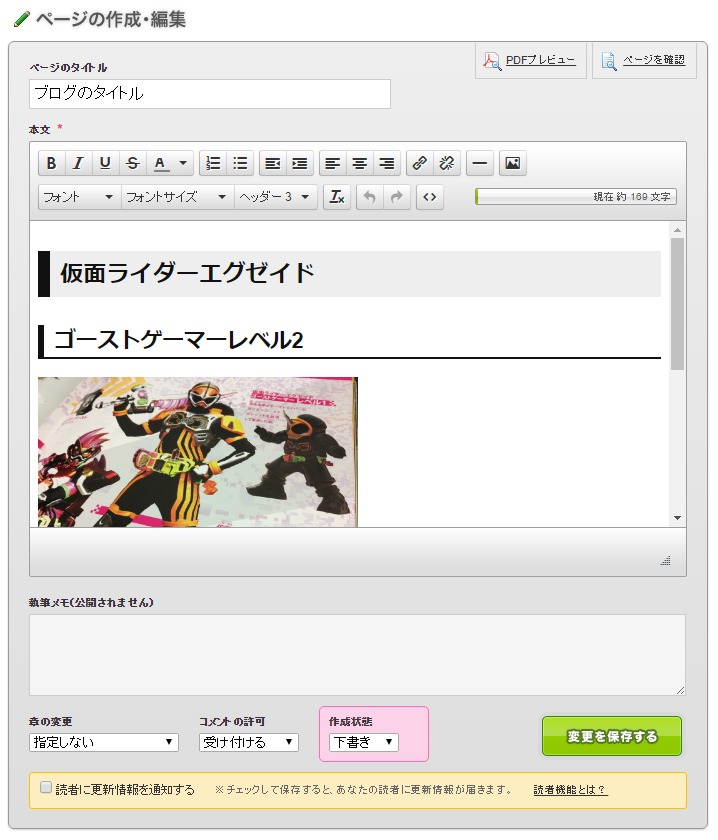Open the 読者機能とは？ link
The height and width of the screenshot is (840, 718).
[x=570, y=790]
